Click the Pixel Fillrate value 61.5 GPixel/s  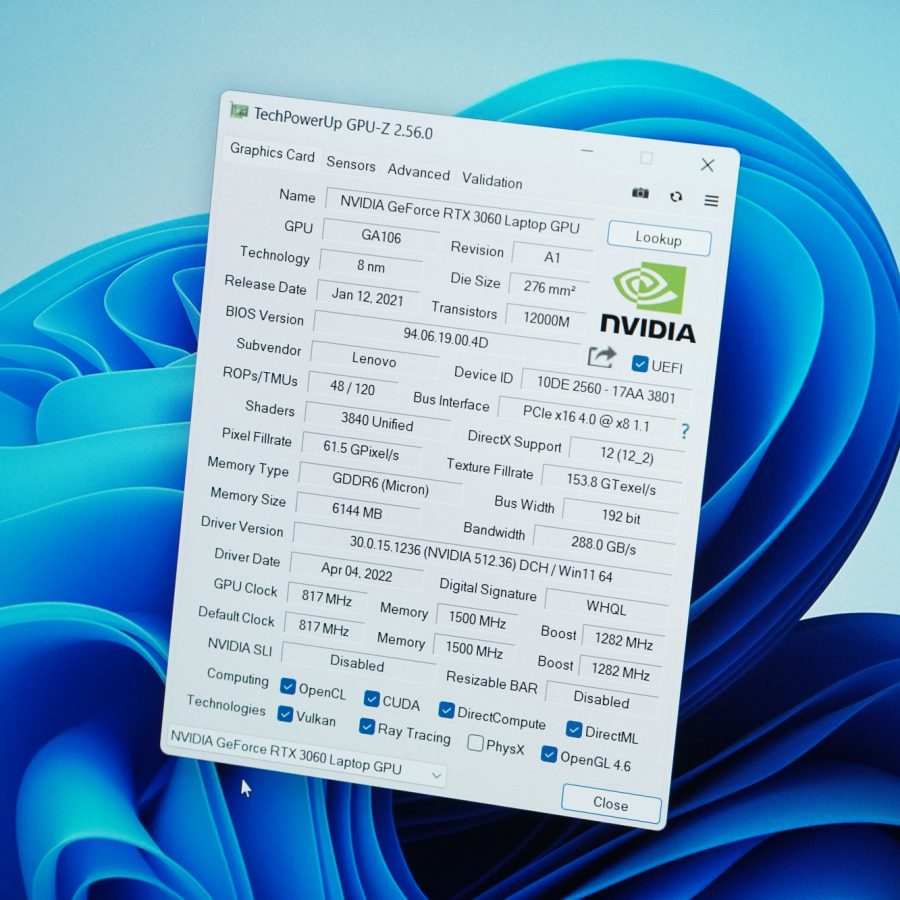click(360, 450)
